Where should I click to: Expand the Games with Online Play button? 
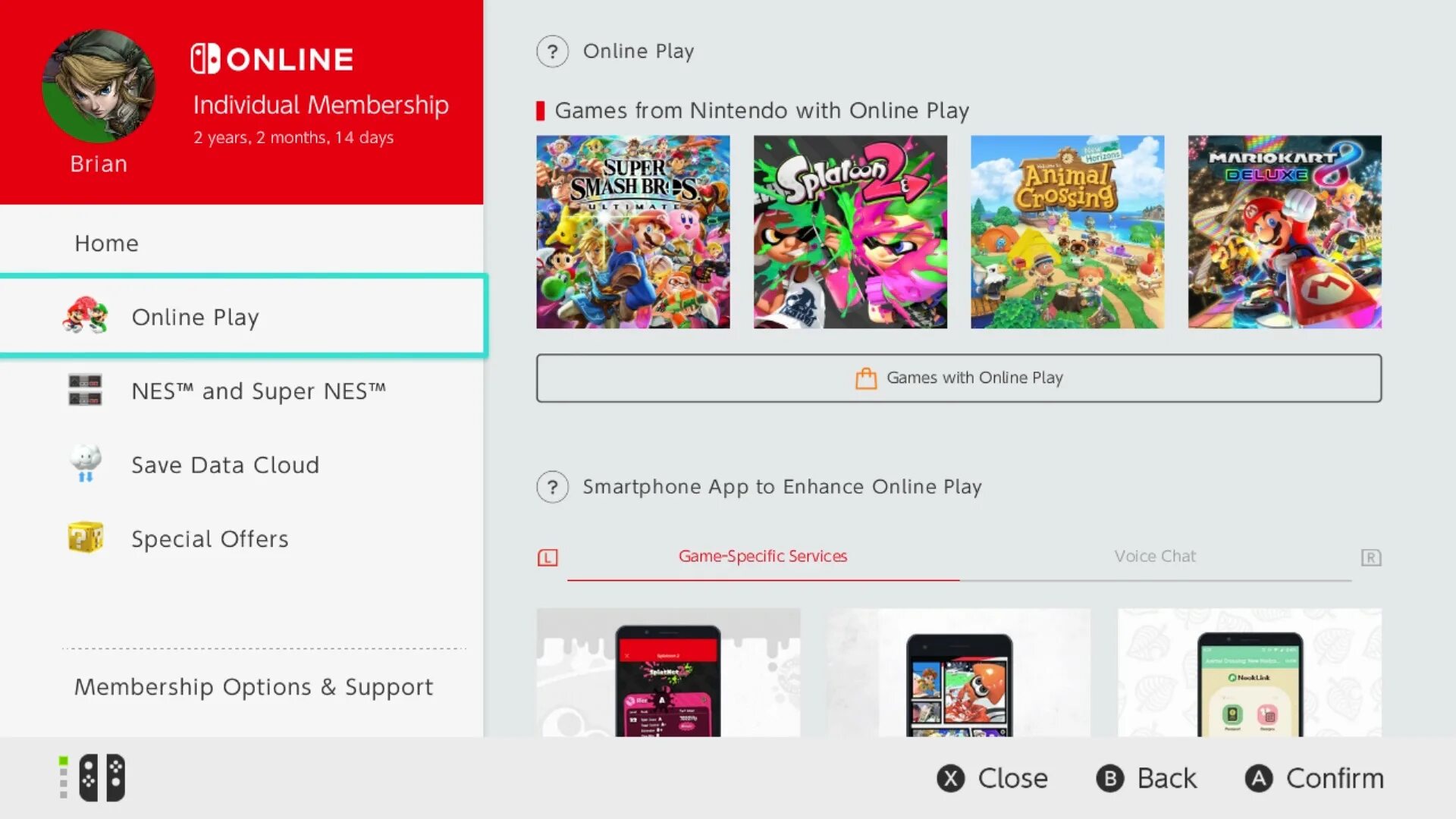[958, 377]
